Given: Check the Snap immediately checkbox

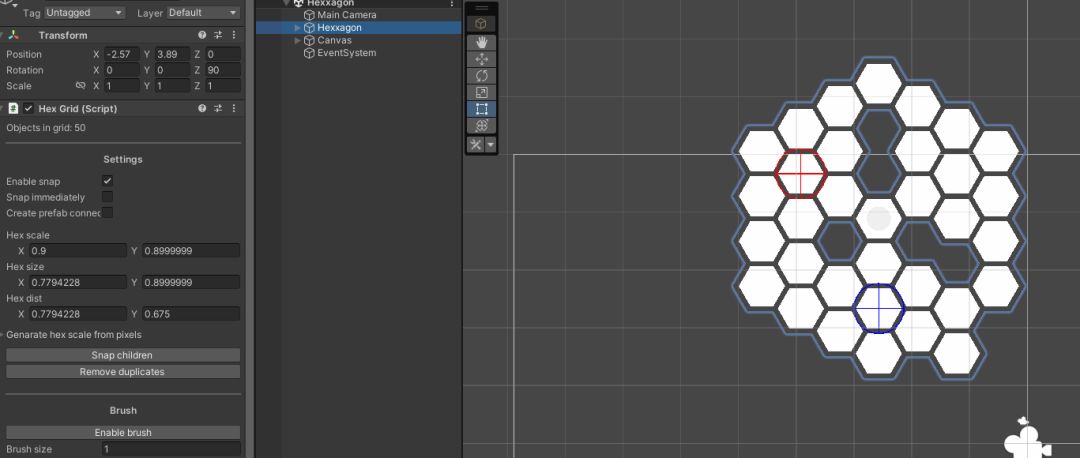Looking at the screenshot, I should 107,197.
